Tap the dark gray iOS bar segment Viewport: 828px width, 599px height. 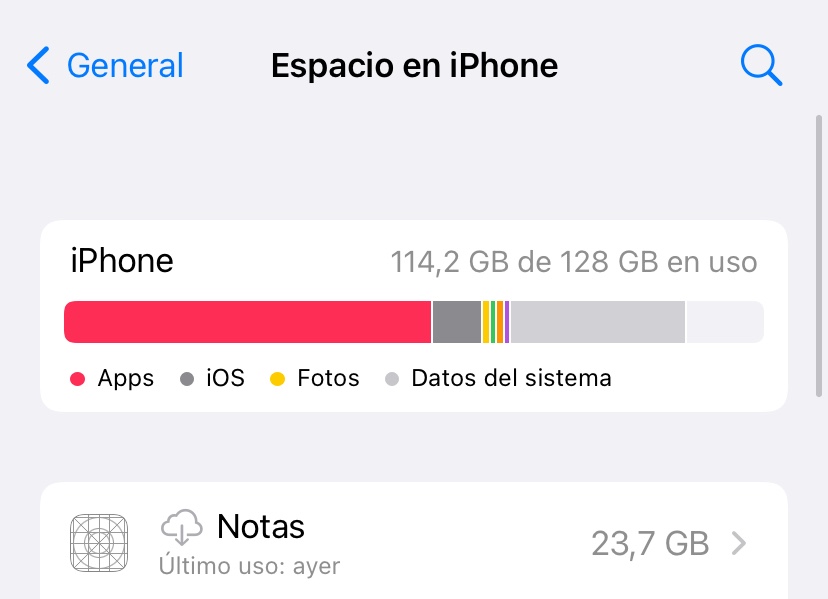pos(457,322)
